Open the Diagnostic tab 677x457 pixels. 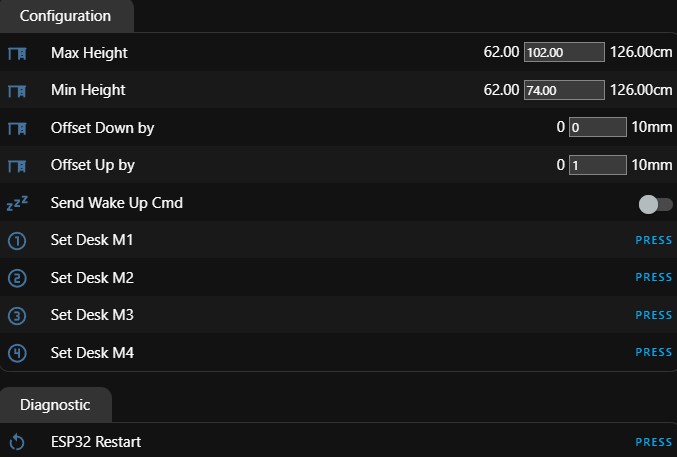(55, 405)
